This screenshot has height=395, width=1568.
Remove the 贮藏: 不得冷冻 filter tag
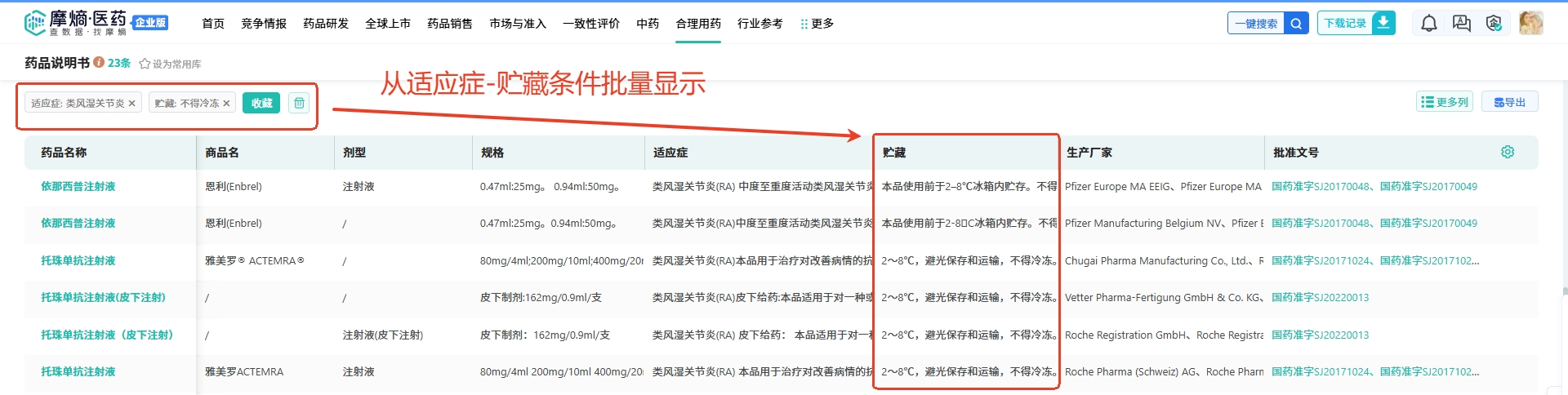[x=226, y=104]
